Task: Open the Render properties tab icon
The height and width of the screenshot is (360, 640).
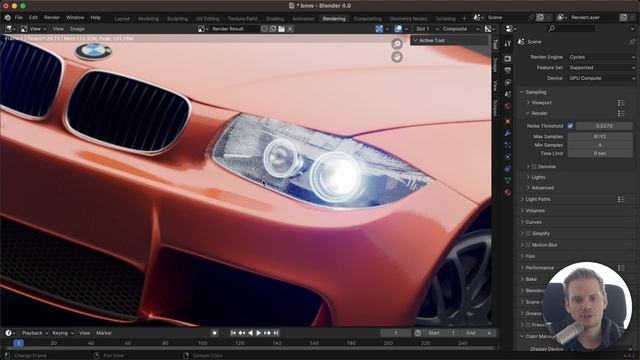Action: (508, 59)
